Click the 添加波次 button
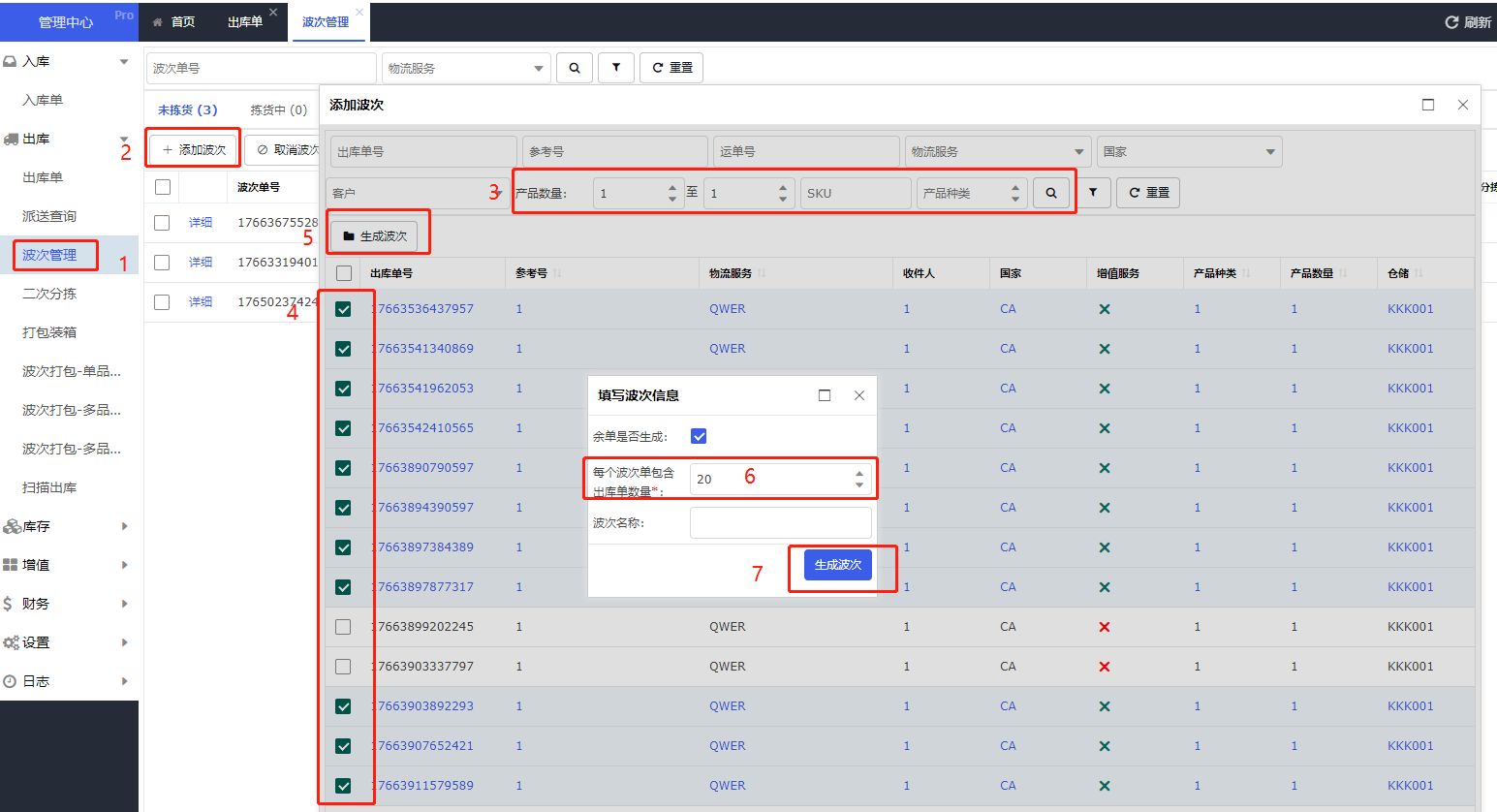This screenshot has height=812, width=1497. coord(194,149)
